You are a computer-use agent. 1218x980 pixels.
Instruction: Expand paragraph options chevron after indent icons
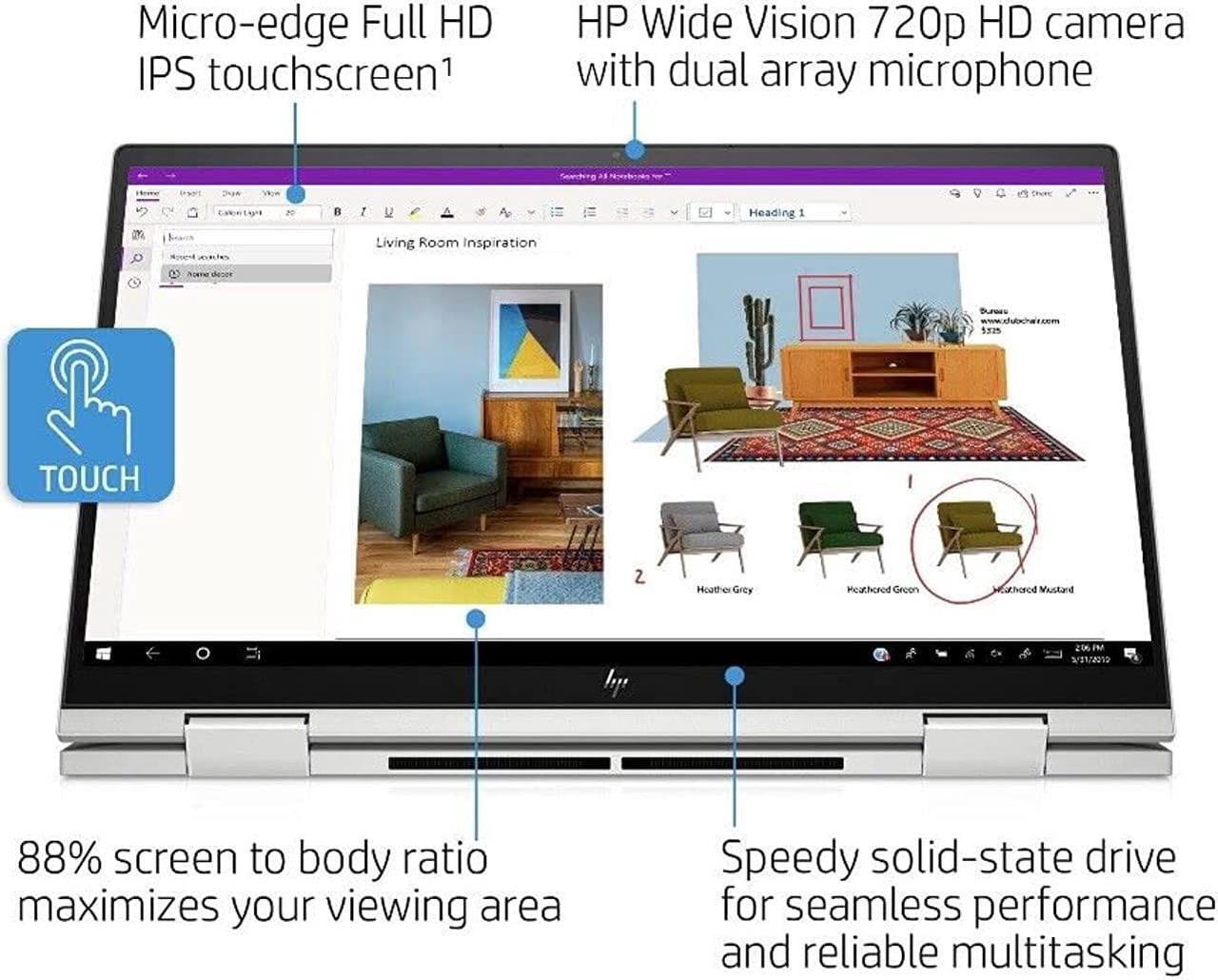pos(675,213)
